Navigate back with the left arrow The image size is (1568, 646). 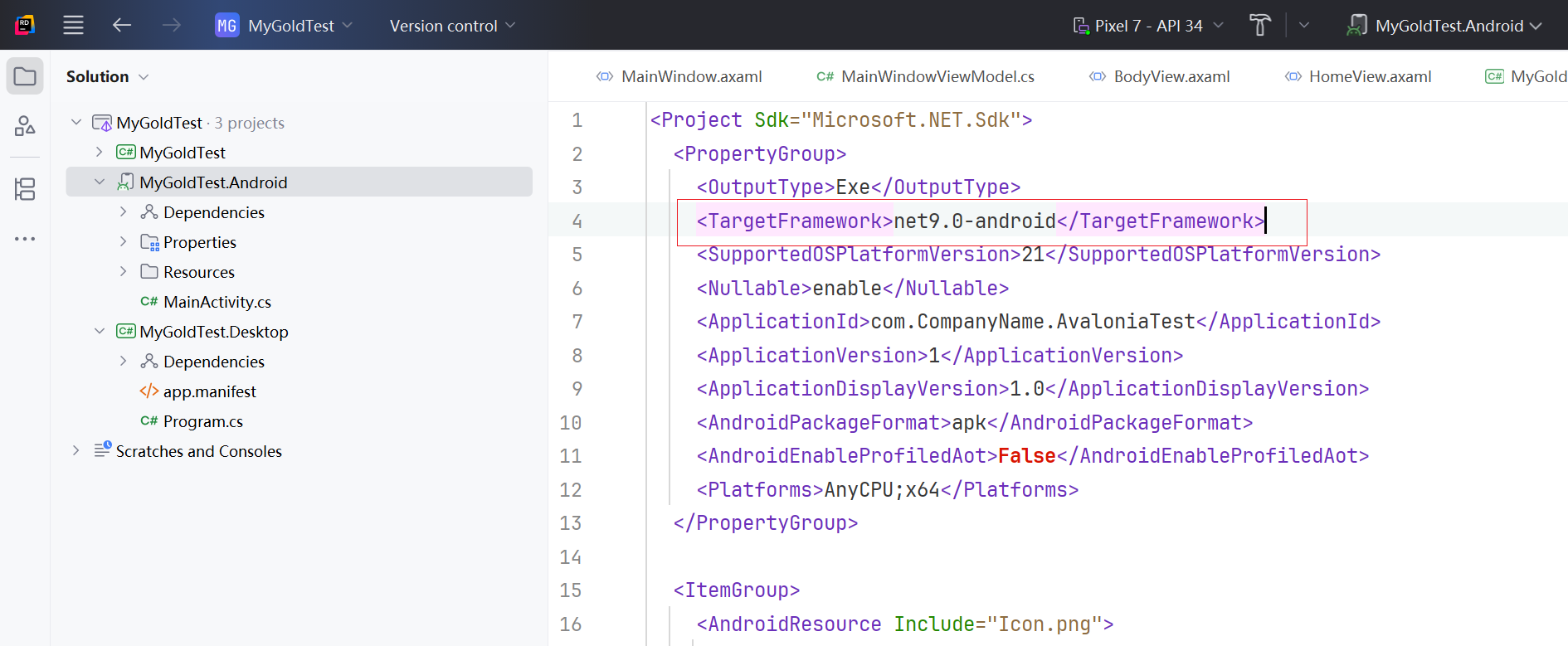122,26
